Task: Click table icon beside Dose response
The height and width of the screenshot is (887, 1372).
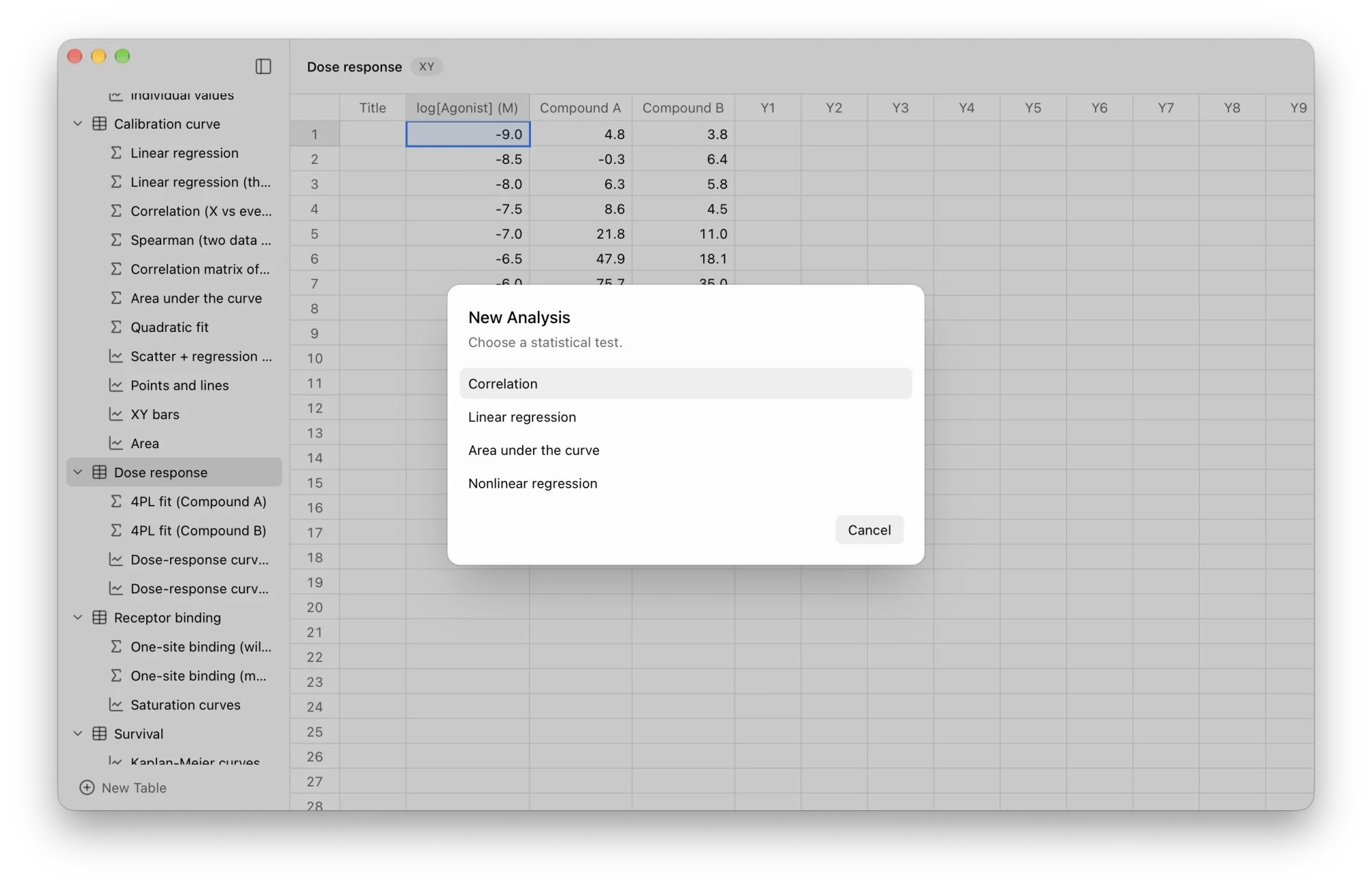Action: click(x=99, y=473)
